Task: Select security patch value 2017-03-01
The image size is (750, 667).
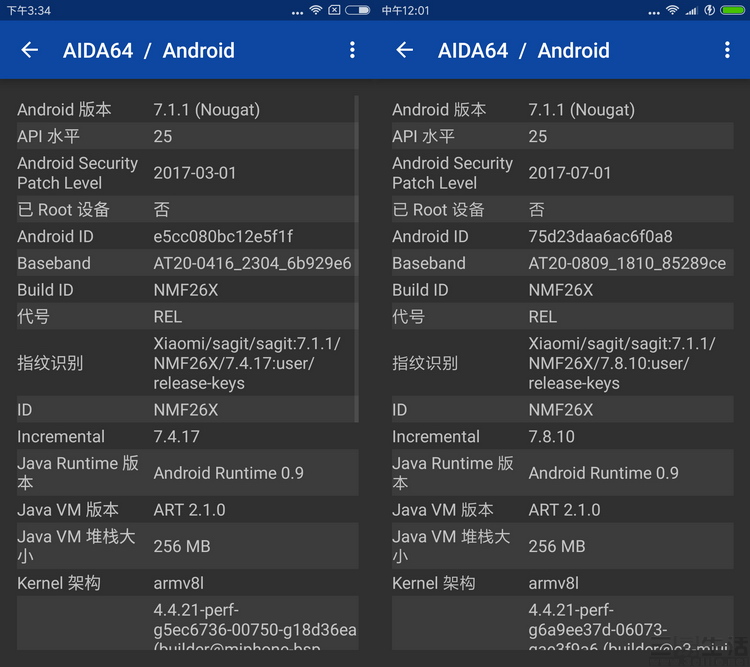Action: point(195,173)
